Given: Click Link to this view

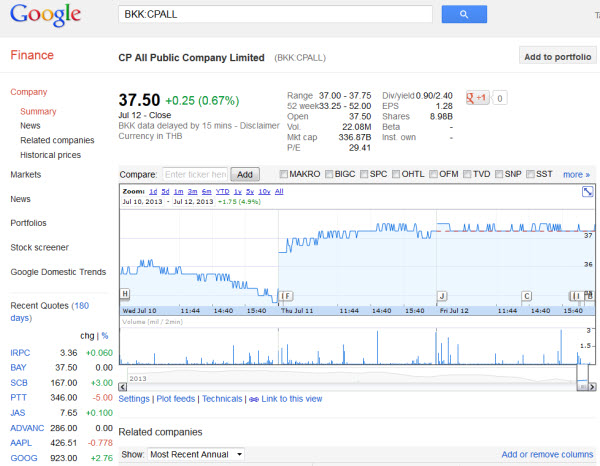Looking at the screenshot, I should tap(292, 399).
